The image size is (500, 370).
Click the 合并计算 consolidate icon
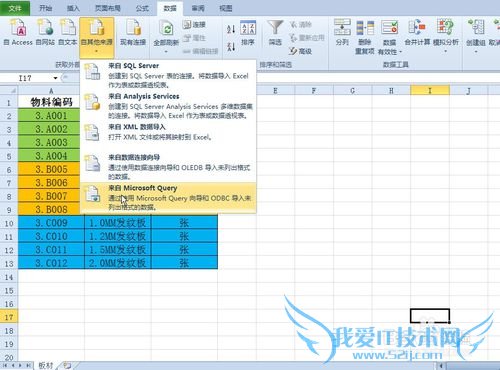(x=417, y=33)
